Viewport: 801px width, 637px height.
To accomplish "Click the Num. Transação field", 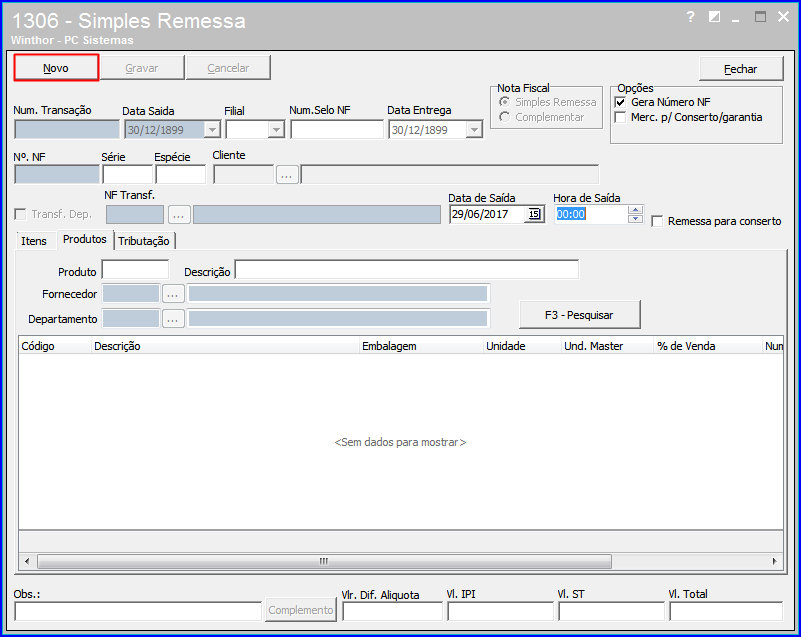I will tap(67, 130).
